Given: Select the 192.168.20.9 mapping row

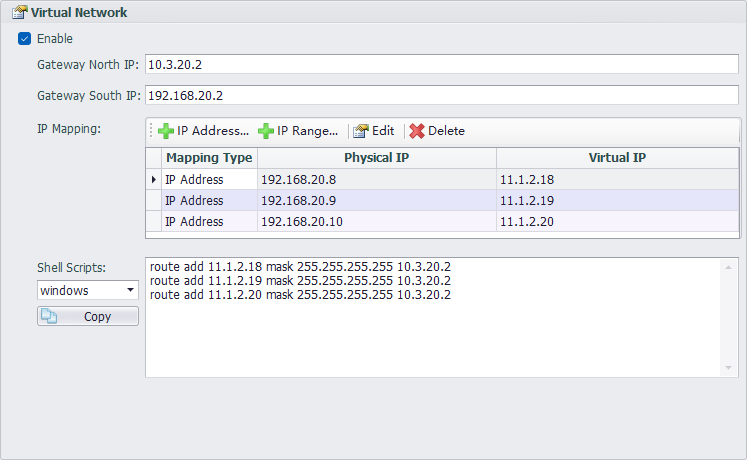Looking at the screenshot, I should click(x=376, y=201).
